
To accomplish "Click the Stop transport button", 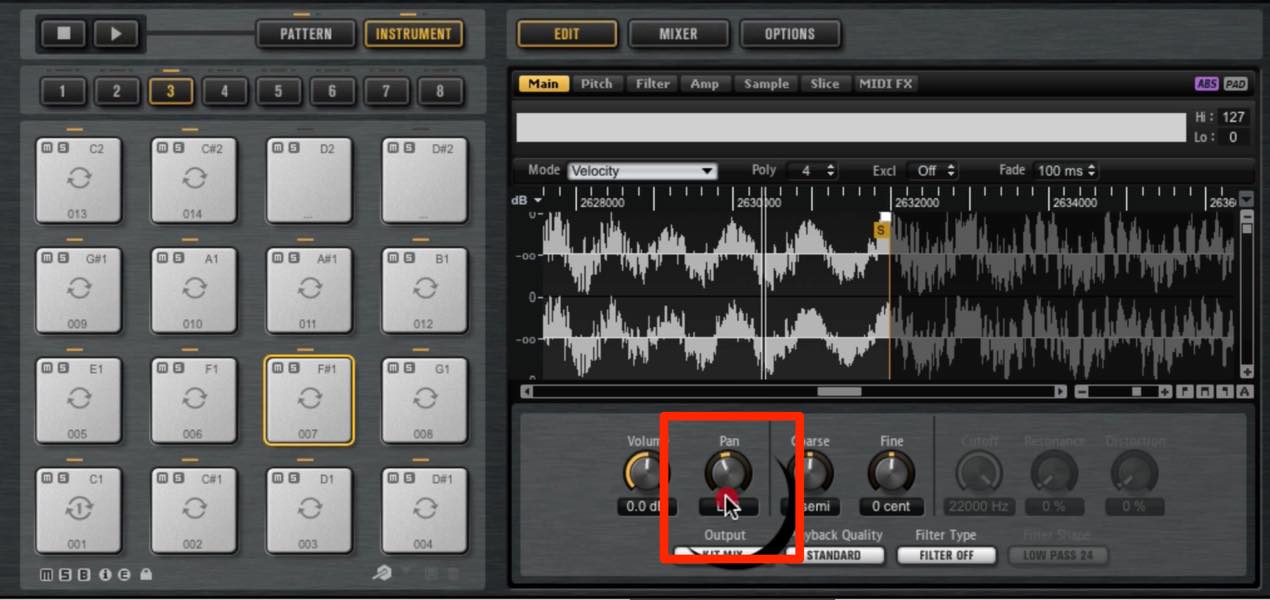I will click(x=64, y=34).
